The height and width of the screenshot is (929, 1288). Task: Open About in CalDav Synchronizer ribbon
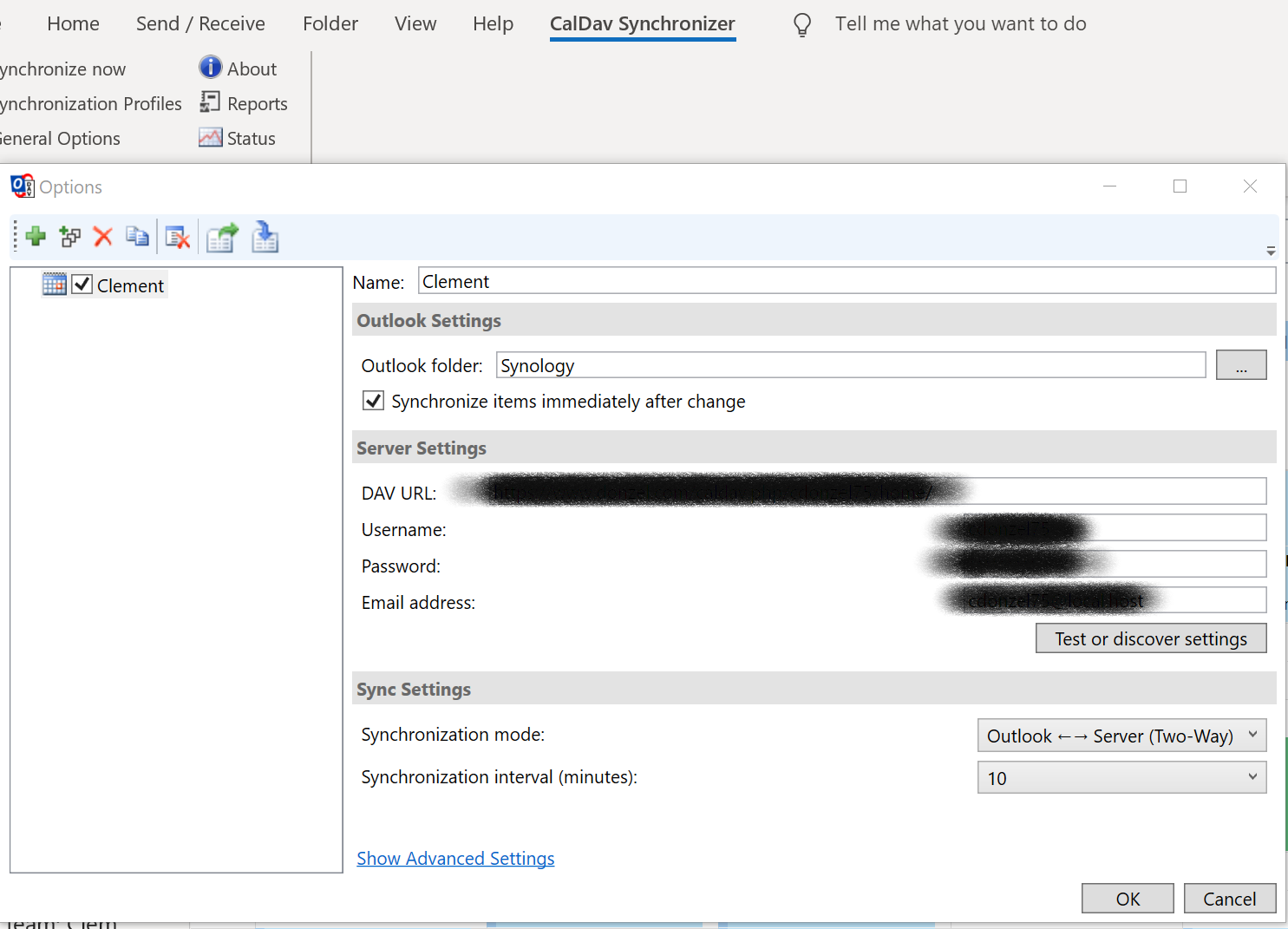pos(238,69)
